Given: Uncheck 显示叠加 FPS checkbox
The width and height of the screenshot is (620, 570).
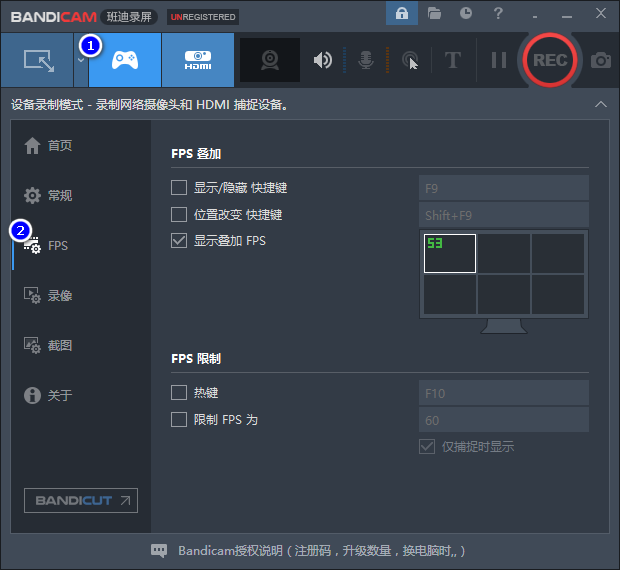Looking at the screenshot, I should coord(179,240).
